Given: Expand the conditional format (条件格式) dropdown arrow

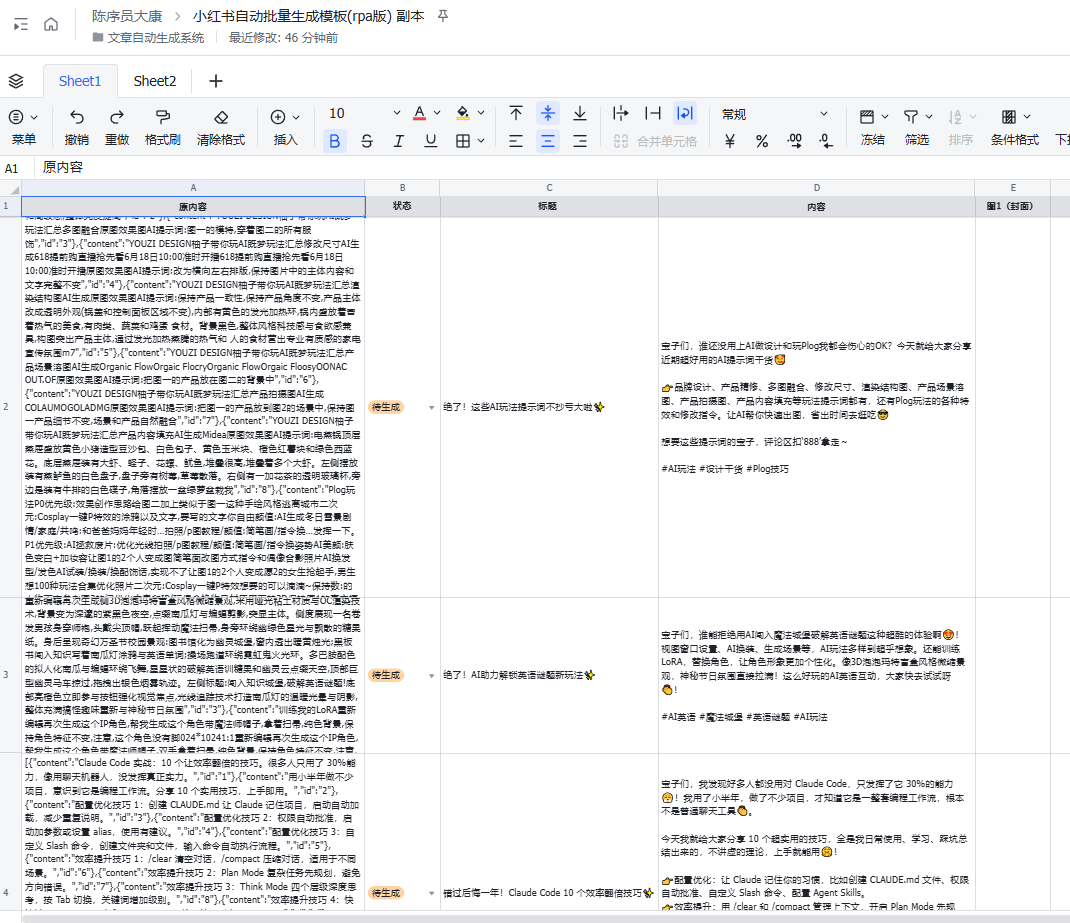Looking at the screenshot, I should pos(1027,117).
